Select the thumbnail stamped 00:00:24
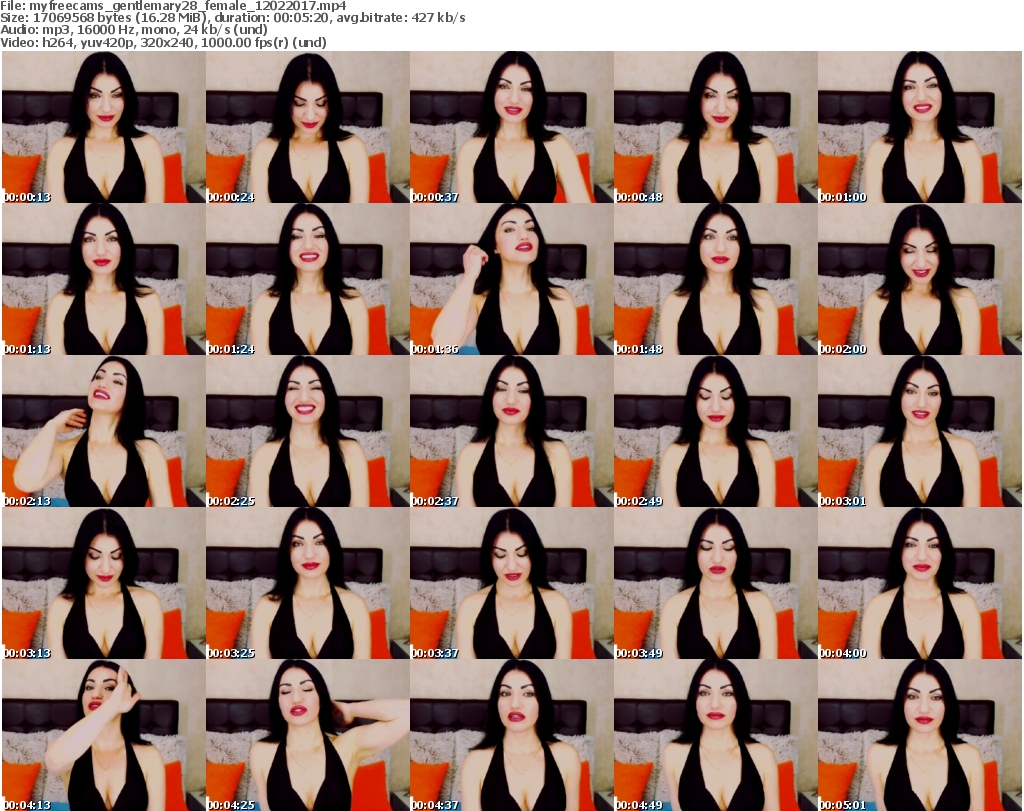The width and height of the screenshot is (1024, 811). [x=308, y=127]
